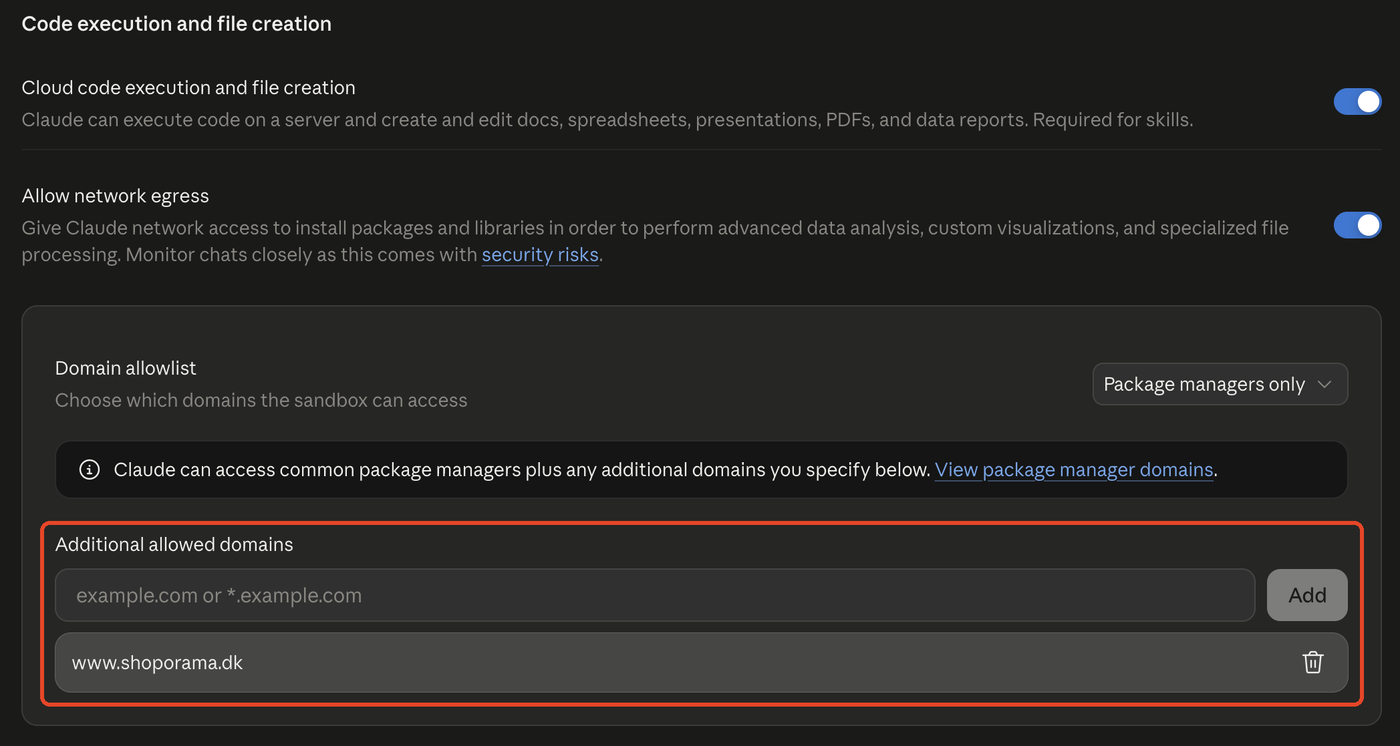Select the www.shoporama.dk domain text

(157, 662)
